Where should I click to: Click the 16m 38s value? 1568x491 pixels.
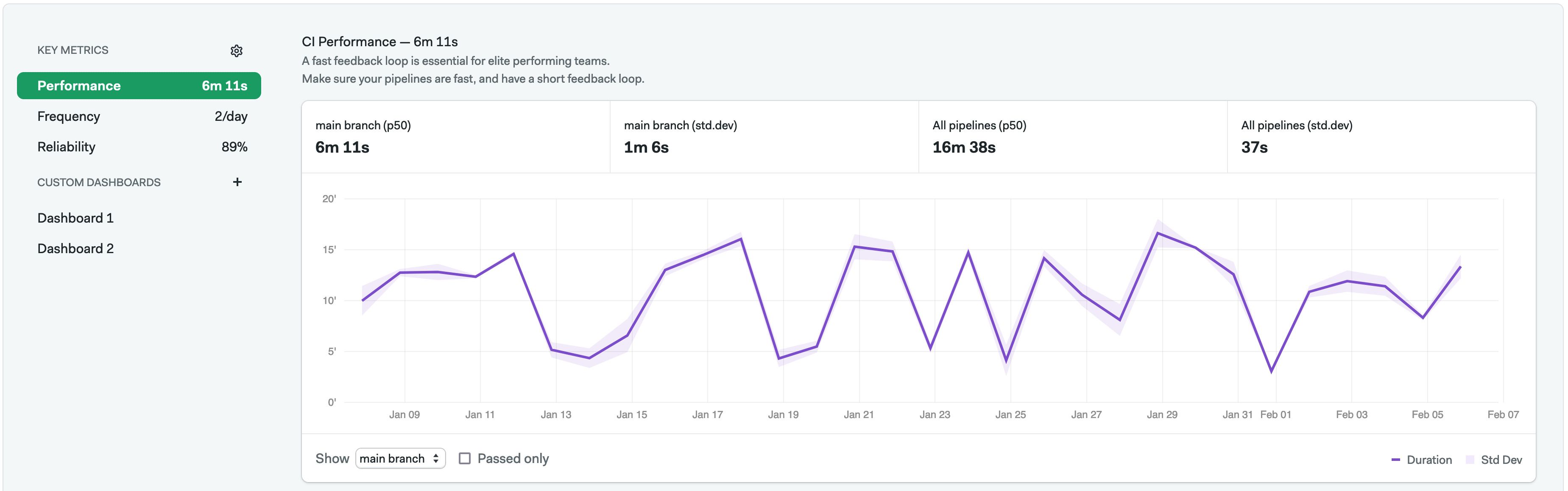(963, 147)
